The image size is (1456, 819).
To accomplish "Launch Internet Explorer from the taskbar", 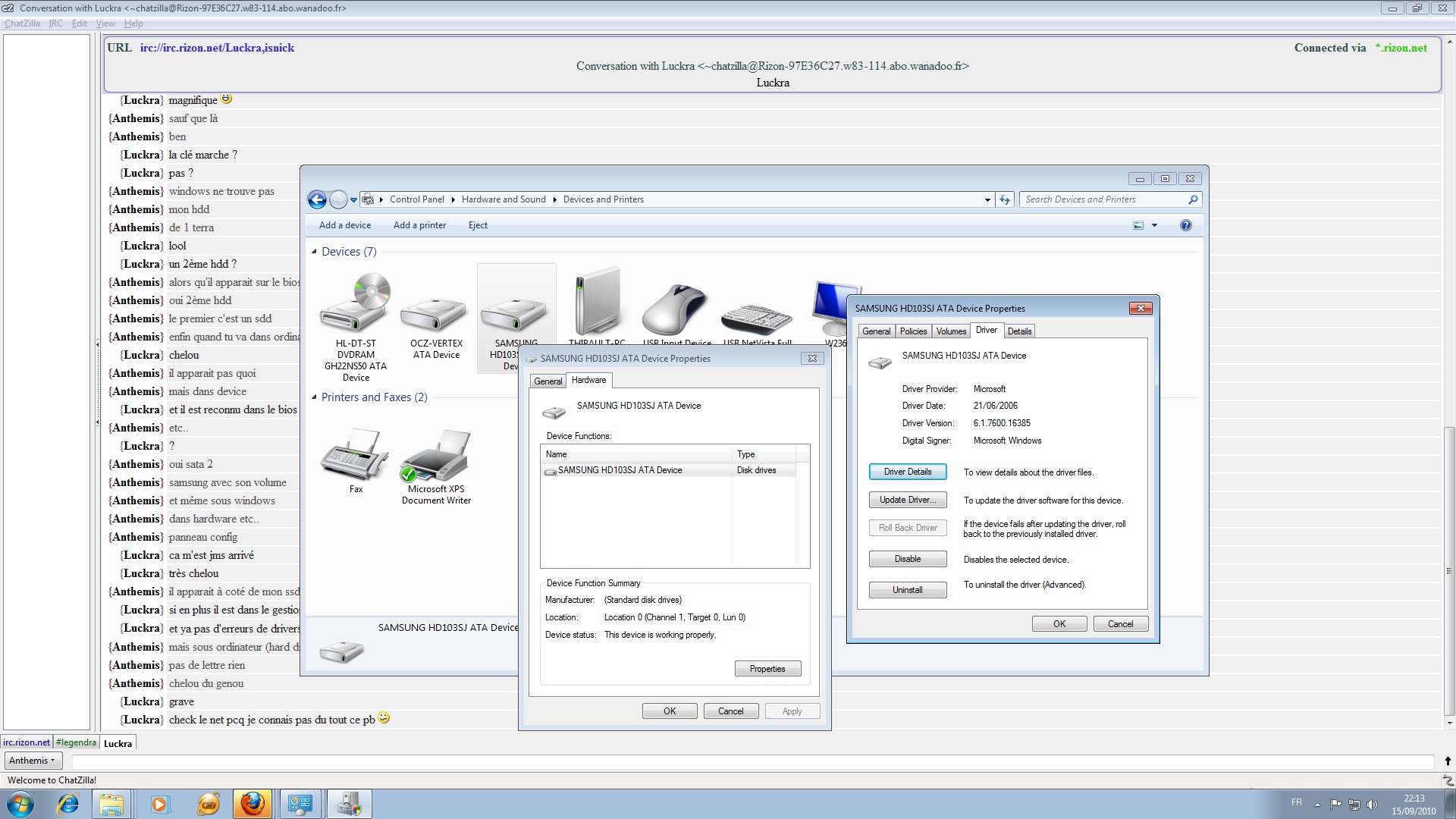I will (68, 804).
